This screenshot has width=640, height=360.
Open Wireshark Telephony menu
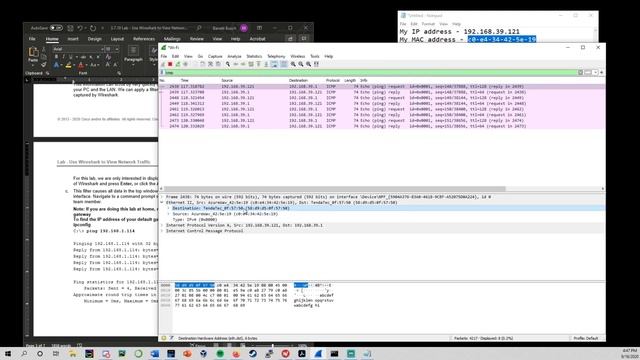point(276,56)
